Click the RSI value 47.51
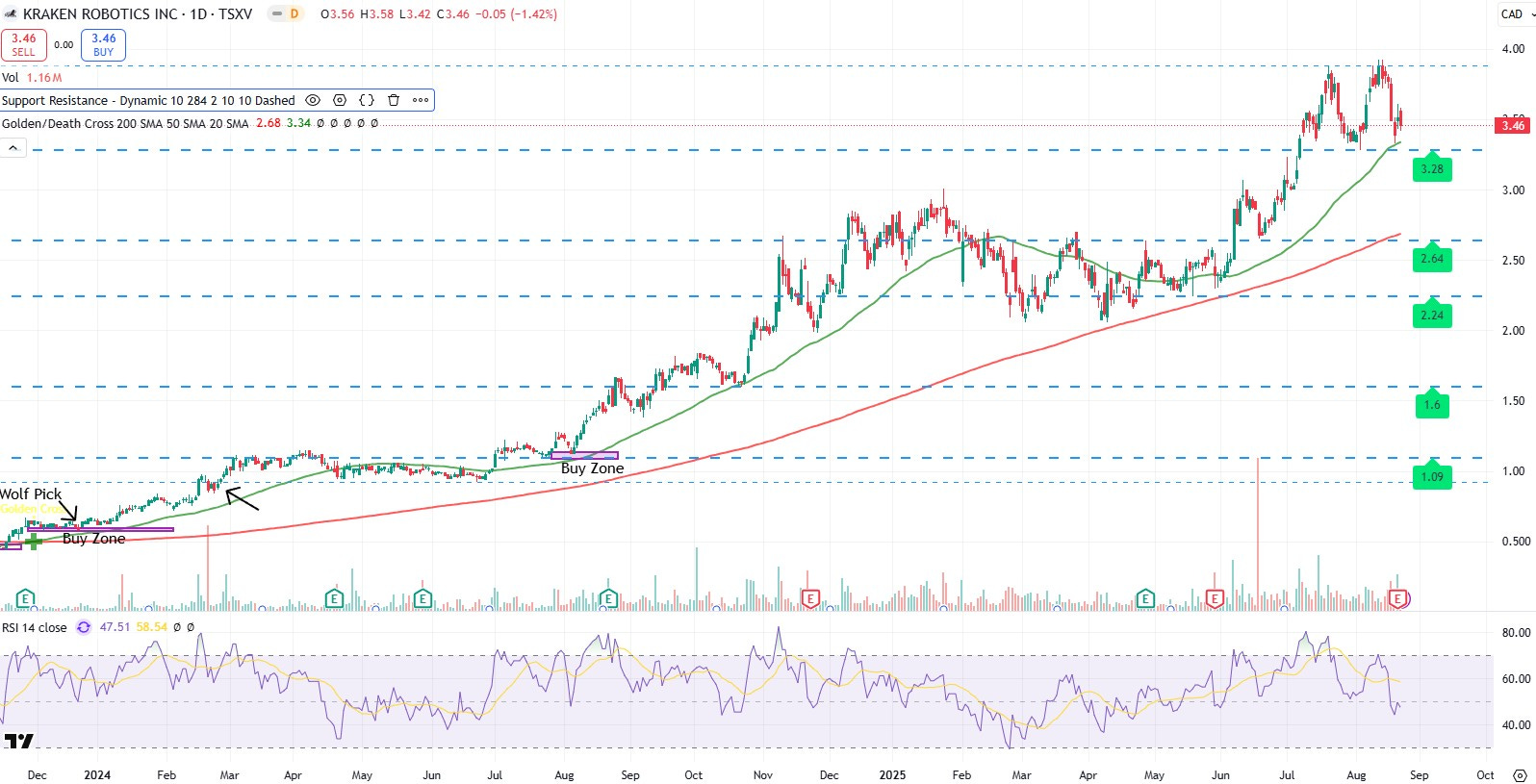Image resolution: width=1536 pixels, height=784 pixels. [115, 627]
